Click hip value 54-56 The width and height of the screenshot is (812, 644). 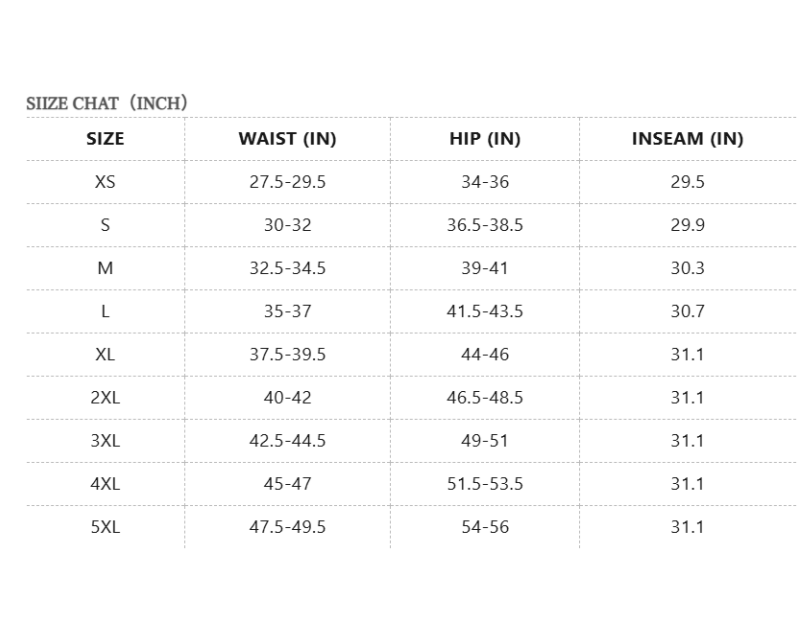click(485, 526)
